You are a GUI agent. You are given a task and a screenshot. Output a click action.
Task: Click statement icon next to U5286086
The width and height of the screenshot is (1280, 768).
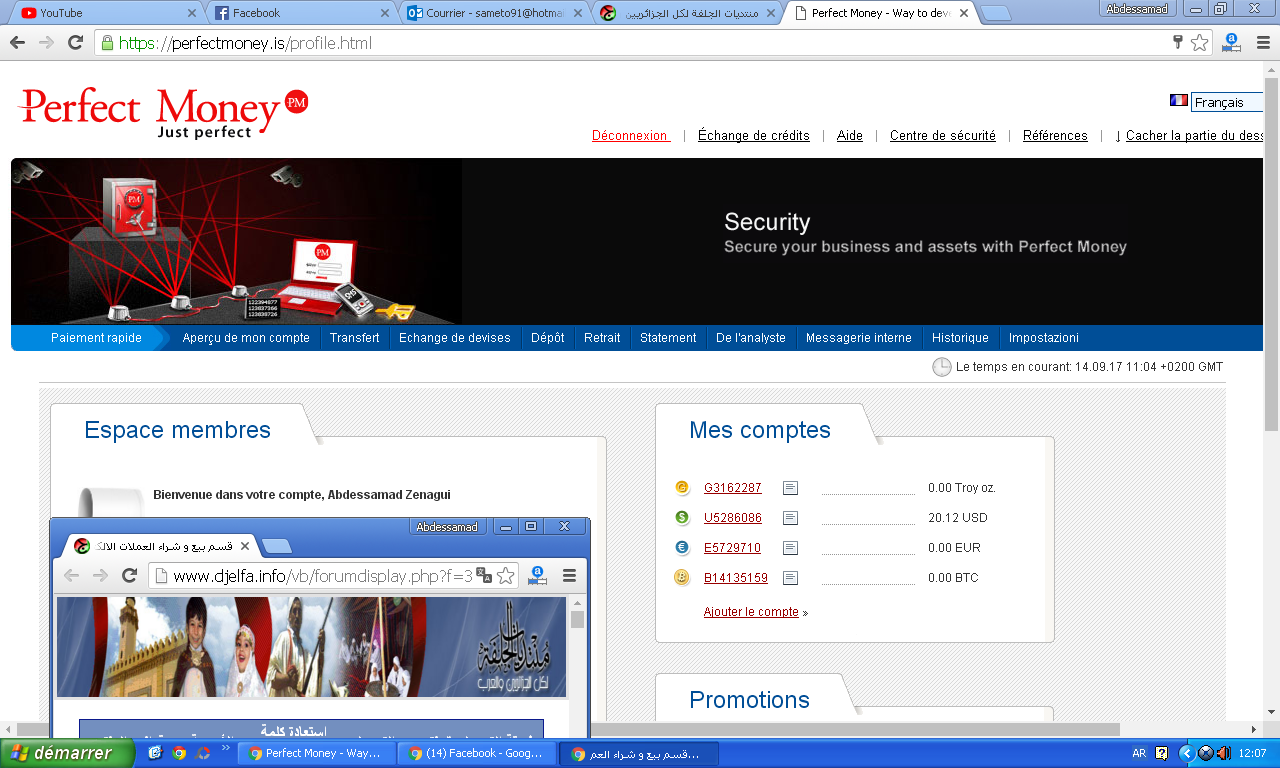[790, 518]
